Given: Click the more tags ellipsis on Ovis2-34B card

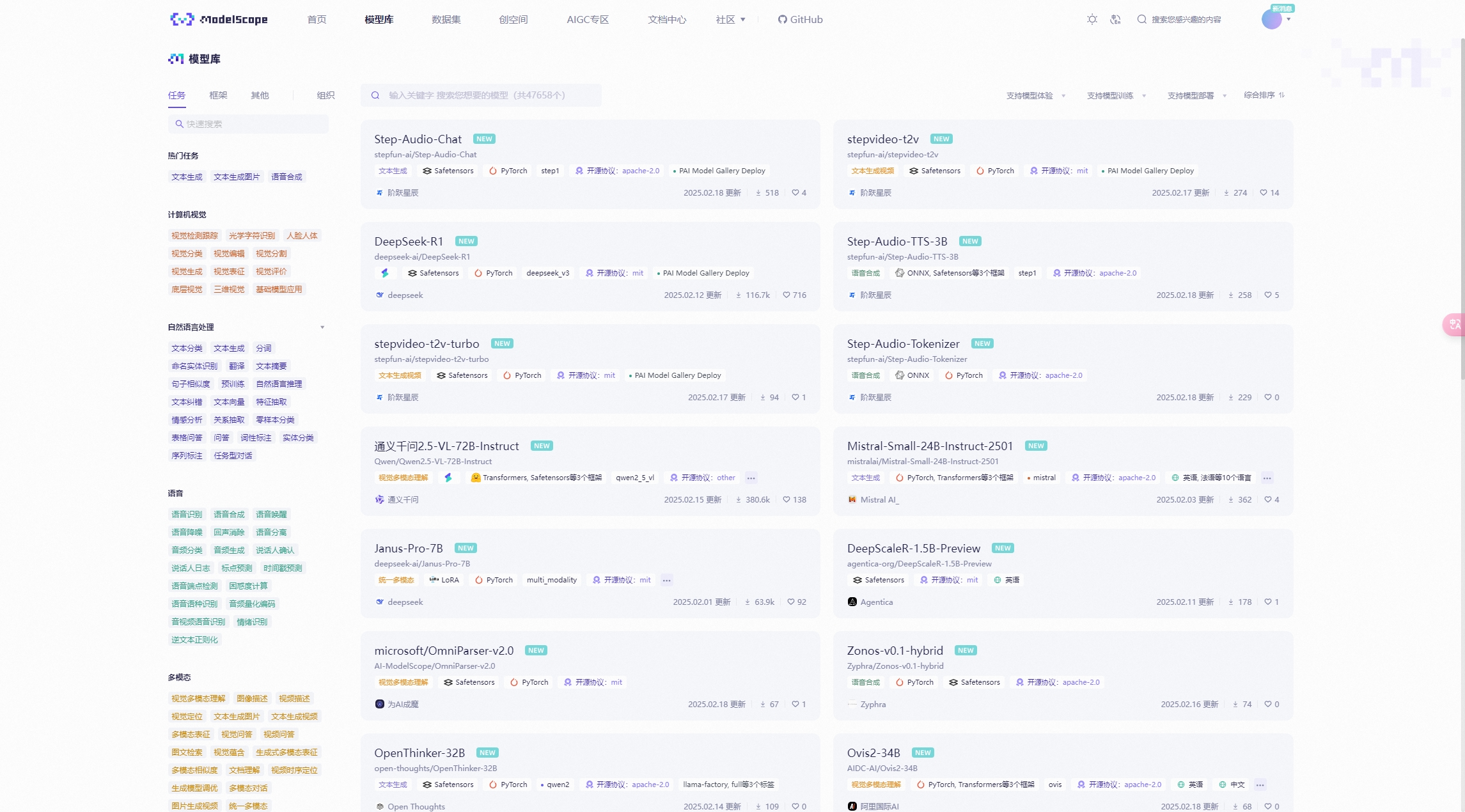Looking at the screenshot, I should point(1260,785).
